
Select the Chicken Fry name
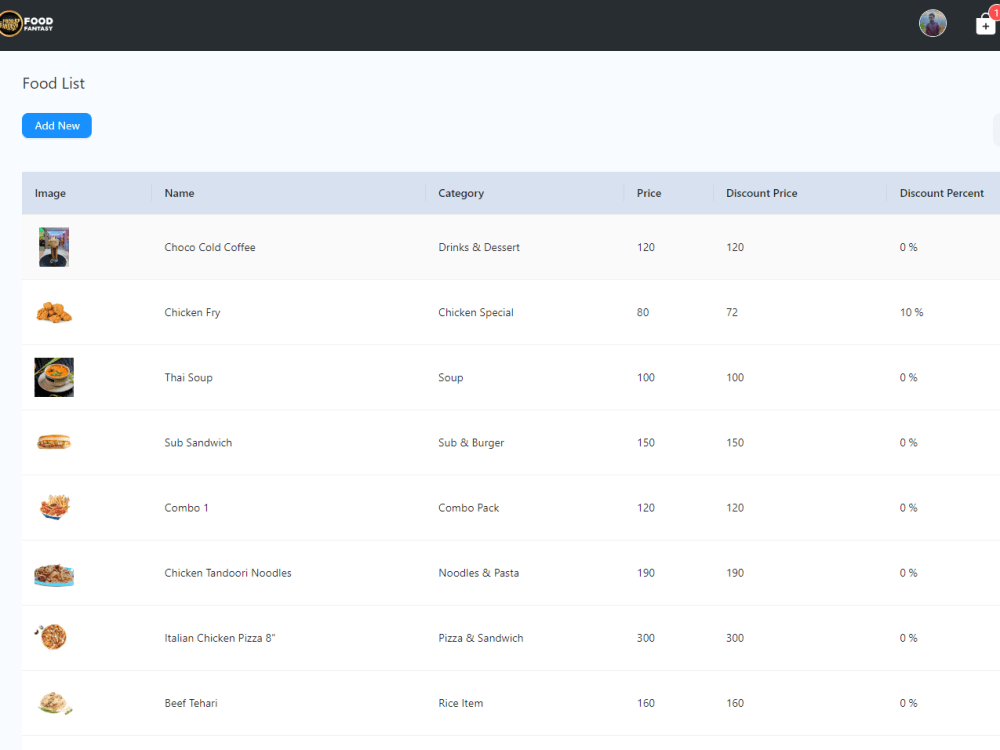192,312
